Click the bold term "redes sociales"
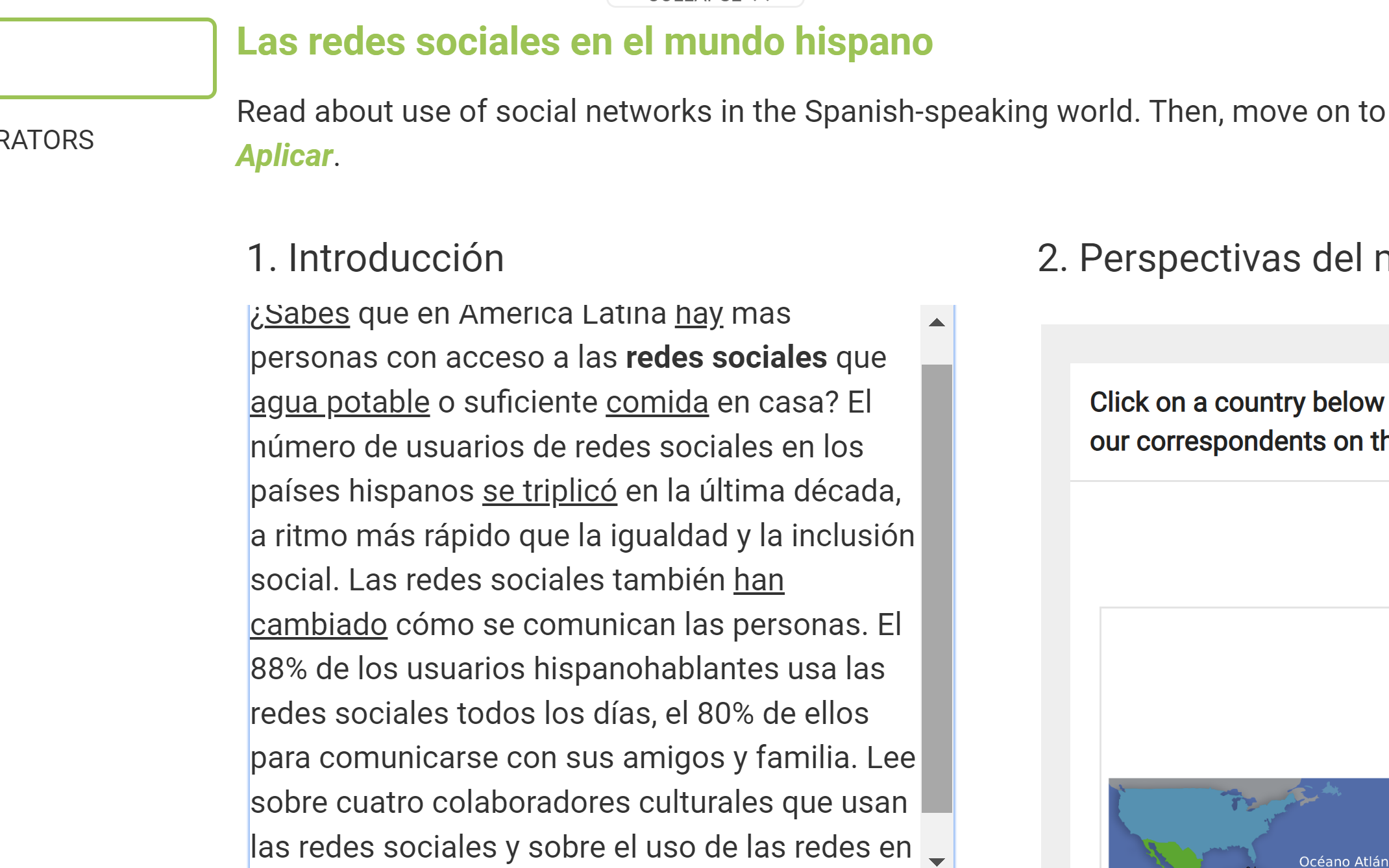1389x868 pixels. pyautogui.click(x=726, y=357)
